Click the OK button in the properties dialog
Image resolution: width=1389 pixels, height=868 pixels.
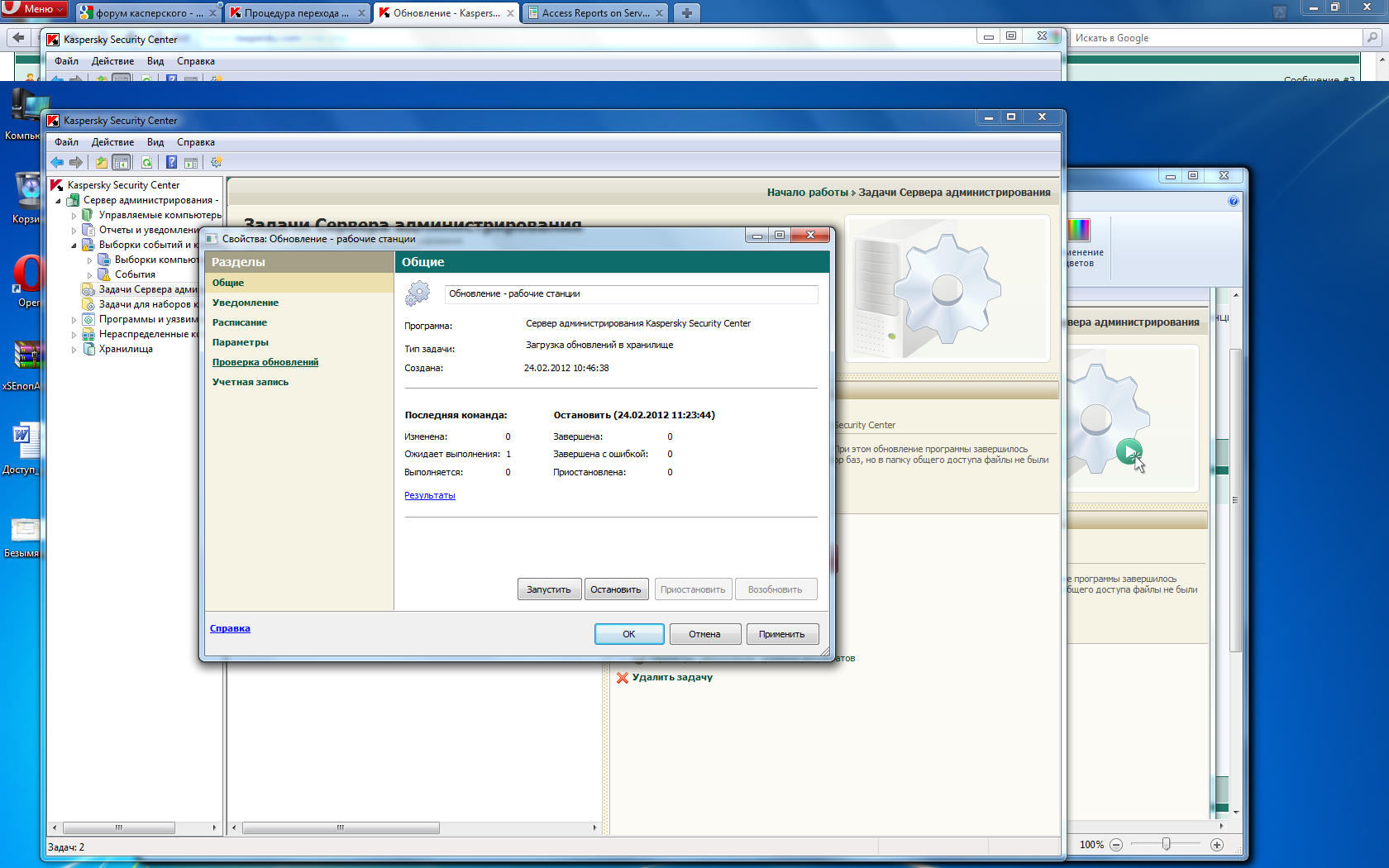click(x=629, y=634)
